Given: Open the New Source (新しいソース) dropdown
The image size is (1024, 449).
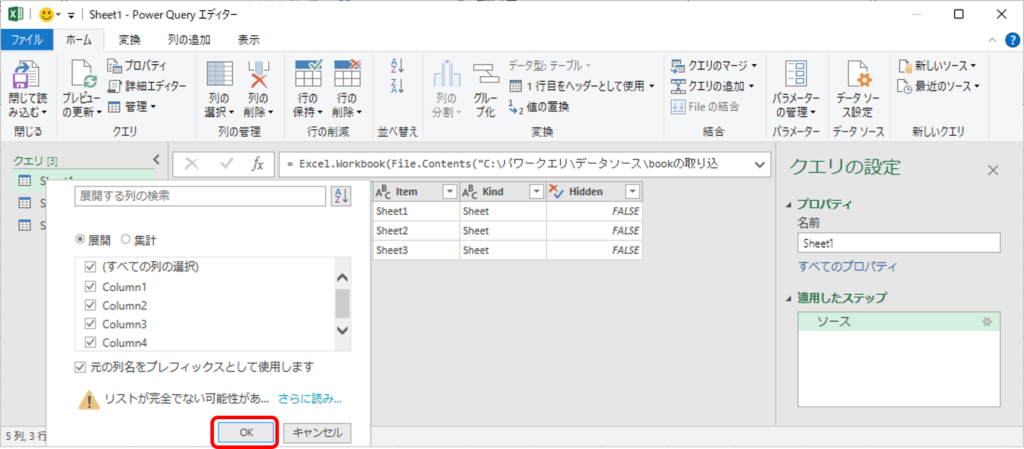Looking at the screenshot, I should tap(937, 65).
